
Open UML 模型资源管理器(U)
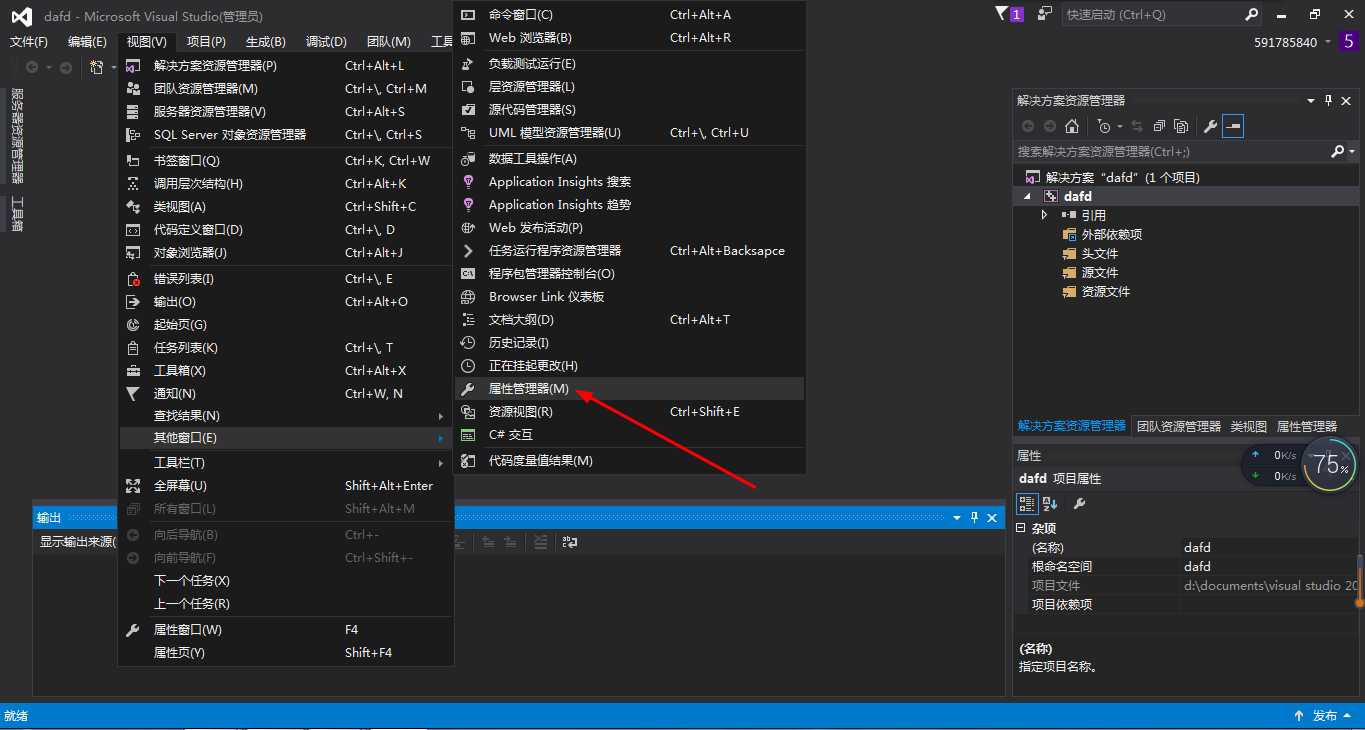coord(630,132)
